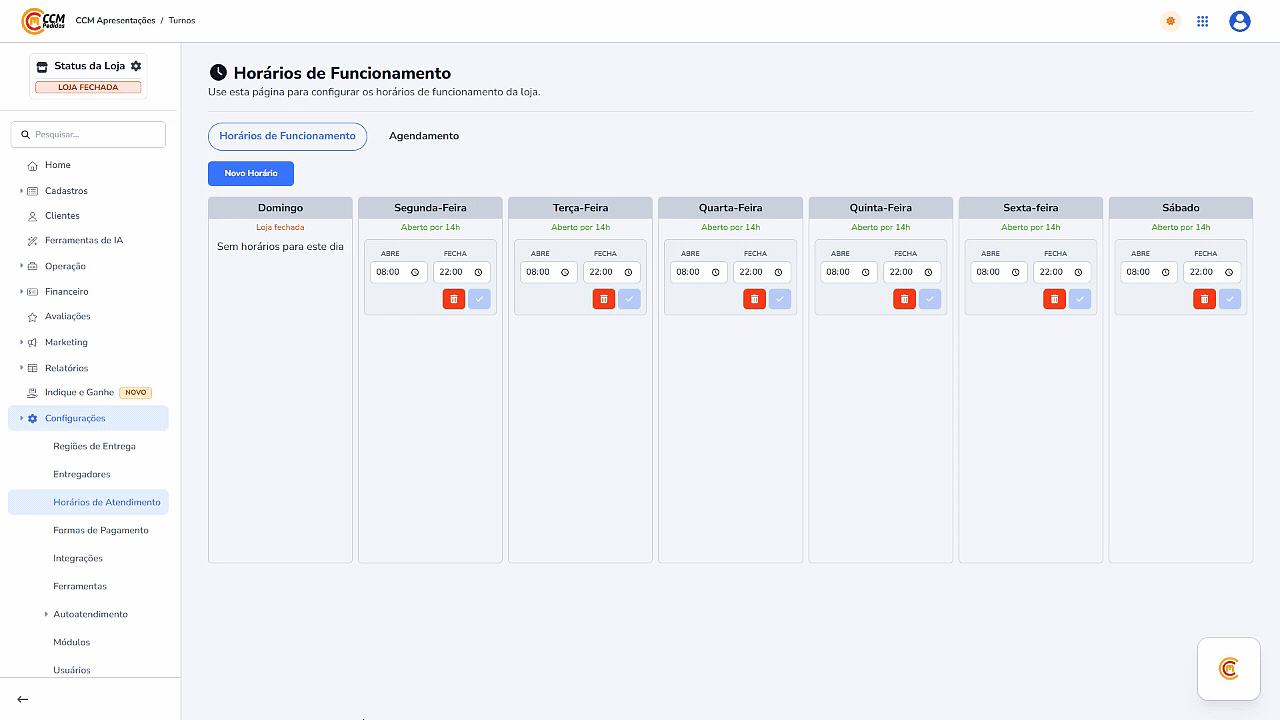1280x720 pixels.
Task: Confirm Quinta-Feira schedule with checkmark
Action: 929,299
